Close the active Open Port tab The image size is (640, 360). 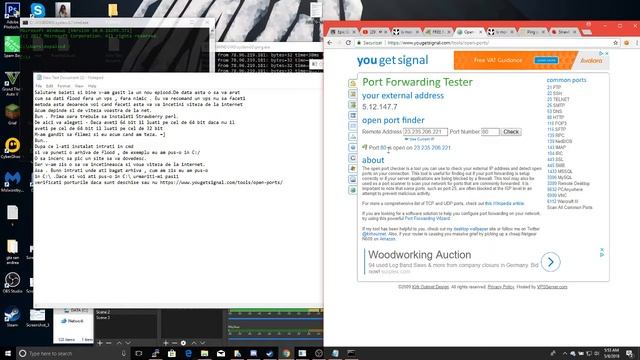pos(480,32)
